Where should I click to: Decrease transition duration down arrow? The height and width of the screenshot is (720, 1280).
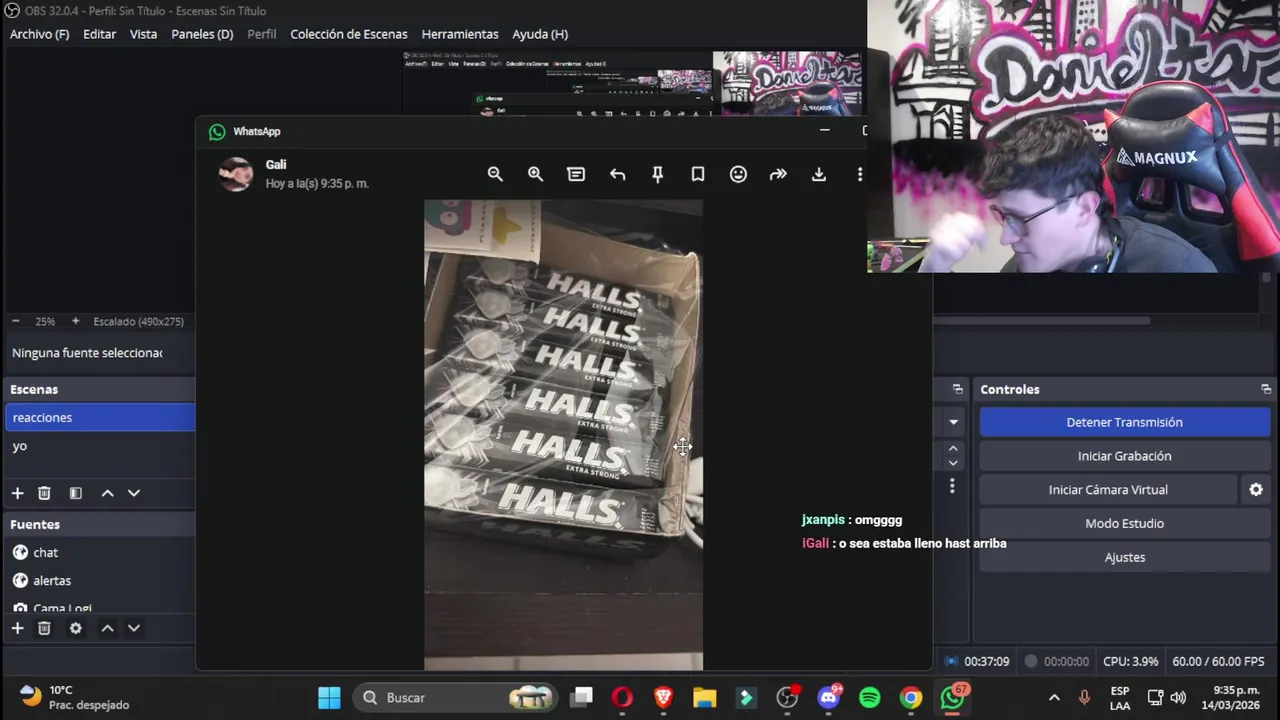tap(953, 463)
